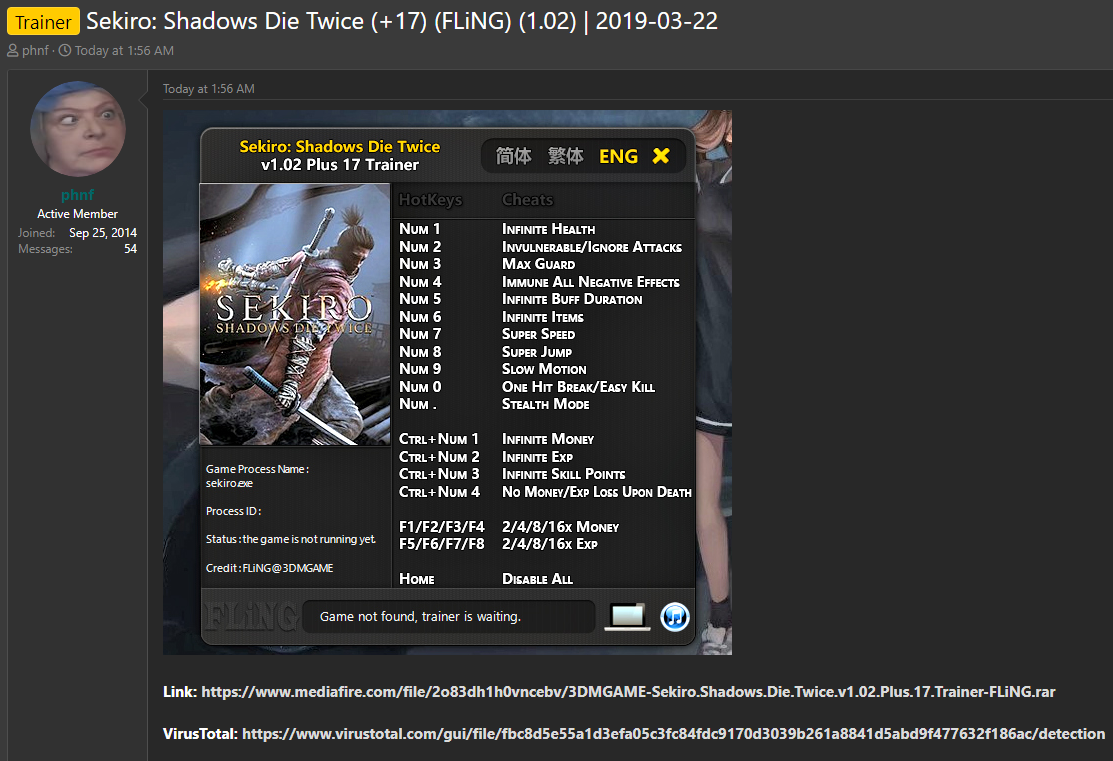The image size is (1113, 761).
Task: Toggle Super Speed cheat
Action: click(x=539, y=334)
